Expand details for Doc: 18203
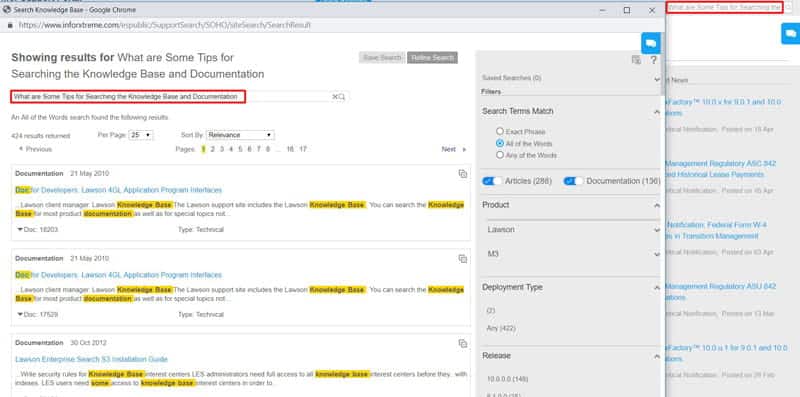This screenshot has height=397, width=800. (20, 230)
